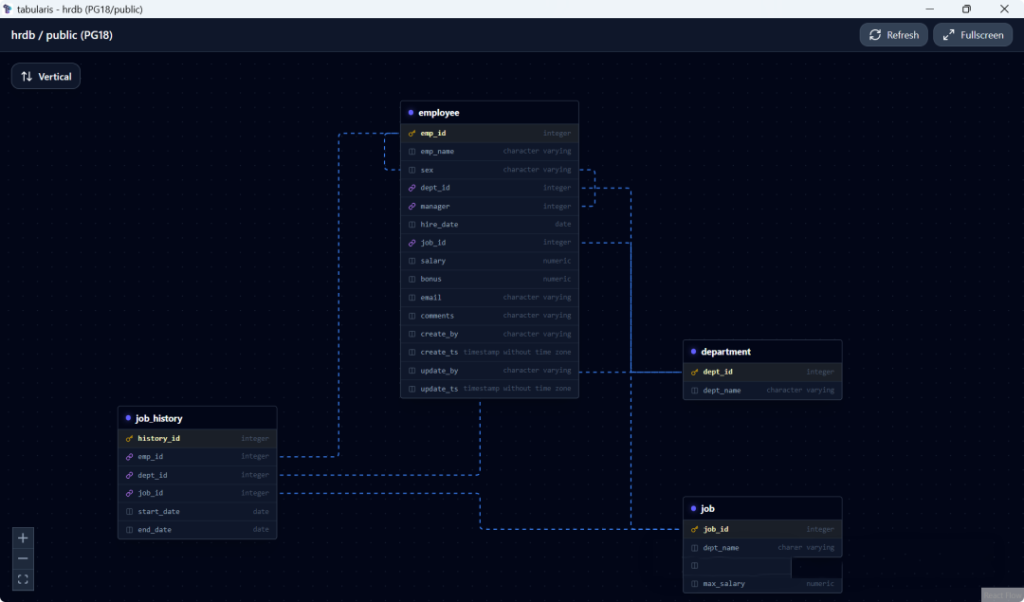1024x602 pixels.
Task: Select the job table header
Action: [x=762, y=509]
